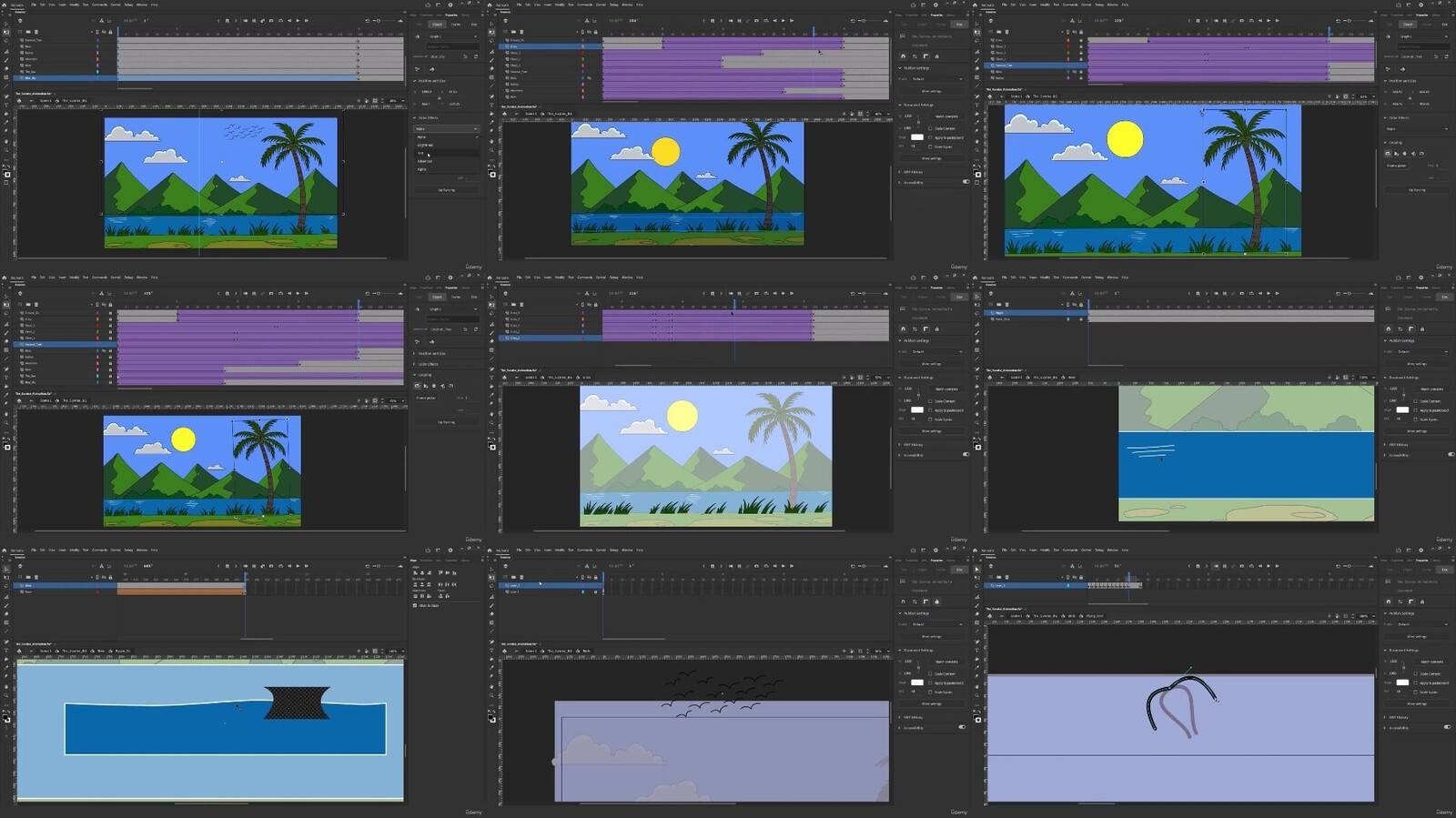Toggle the Accessibility switch in the faded-scene window

[x=965, y=455]
